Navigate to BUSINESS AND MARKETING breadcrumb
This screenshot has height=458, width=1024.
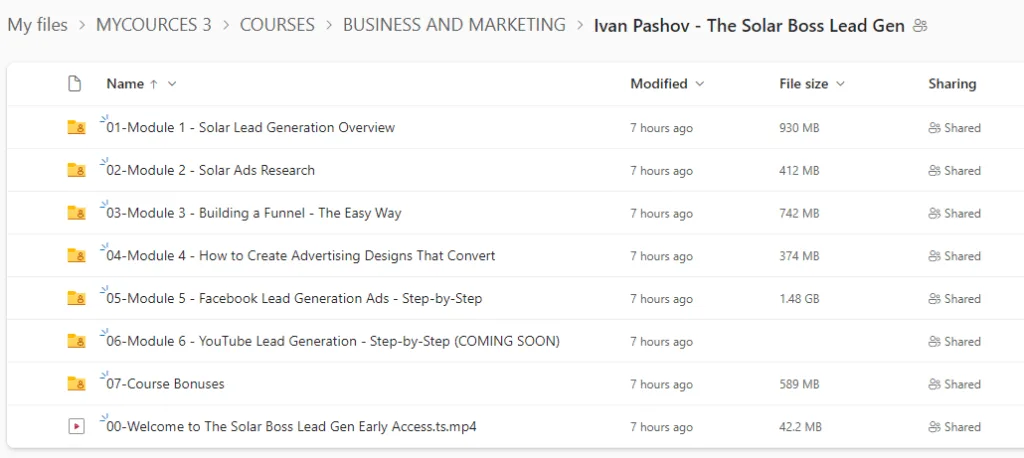pyautogui.click(x=454, y=25)
